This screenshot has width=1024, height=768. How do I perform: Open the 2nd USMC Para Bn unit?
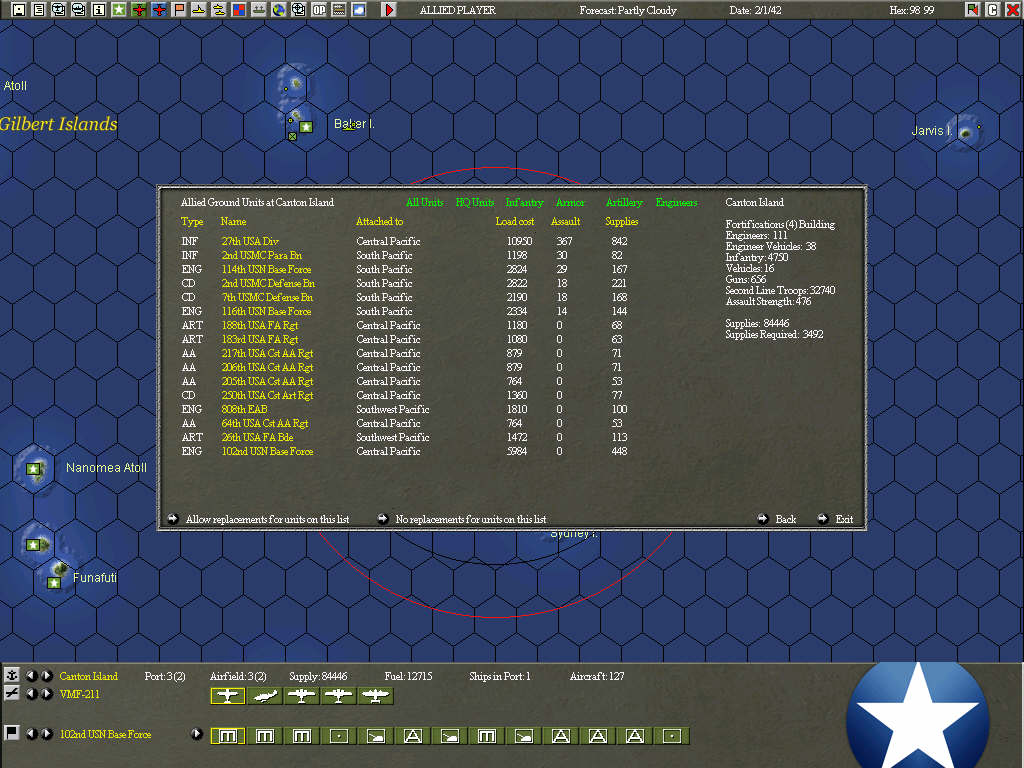point(262,255)
